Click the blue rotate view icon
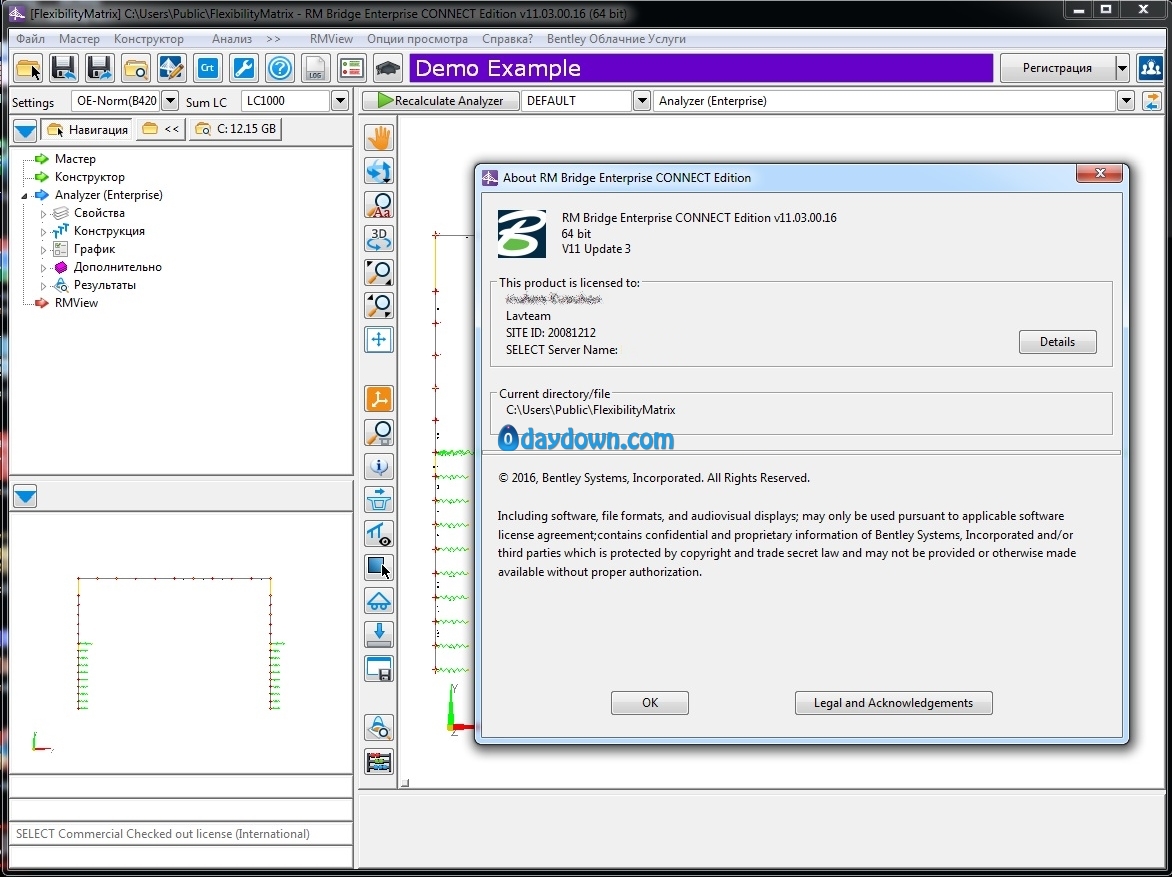Viewport: 1172px width, 877px height. [x=379, y=171]
